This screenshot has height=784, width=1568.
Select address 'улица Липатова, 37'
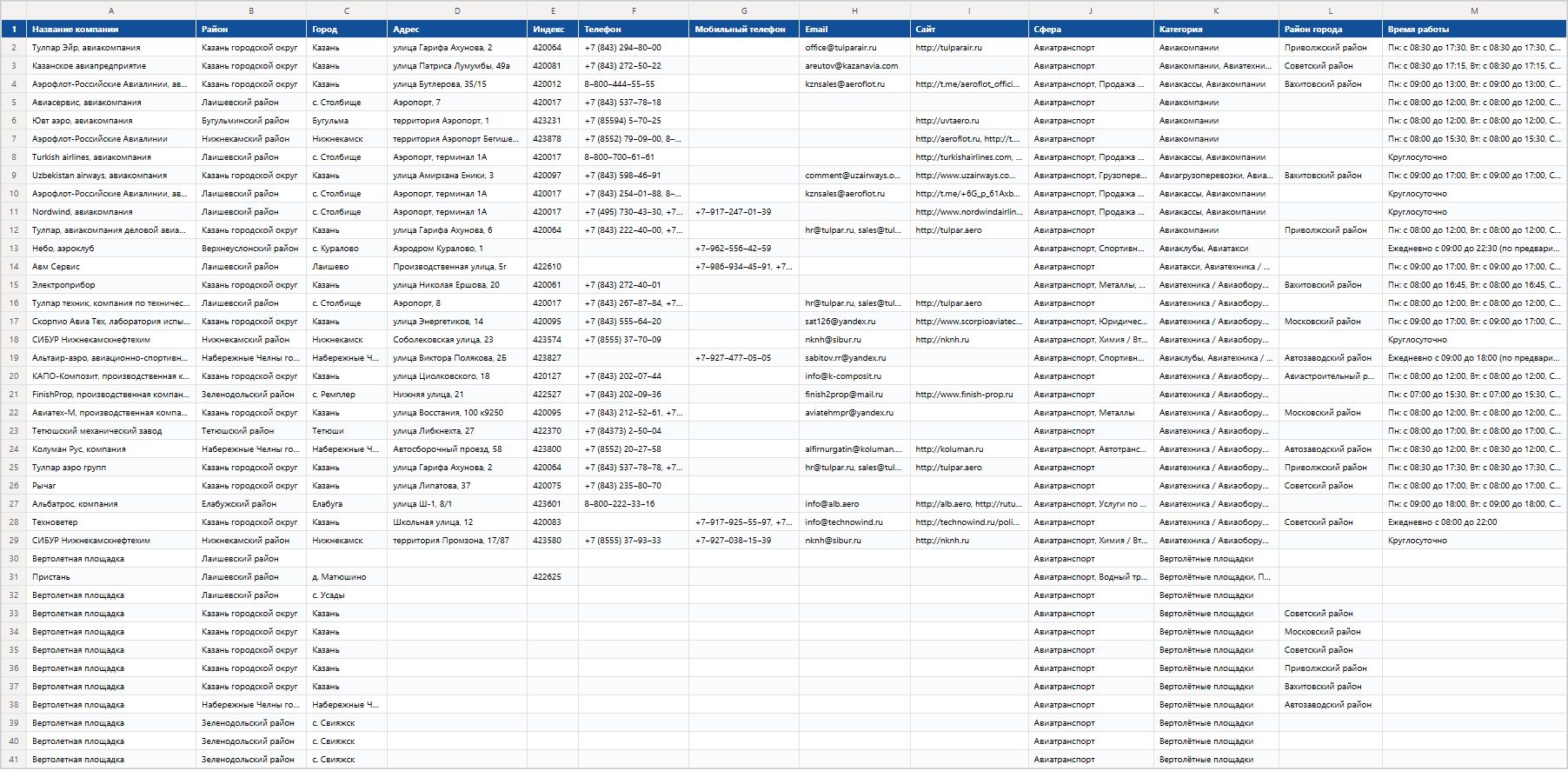[x=457, y=486]
